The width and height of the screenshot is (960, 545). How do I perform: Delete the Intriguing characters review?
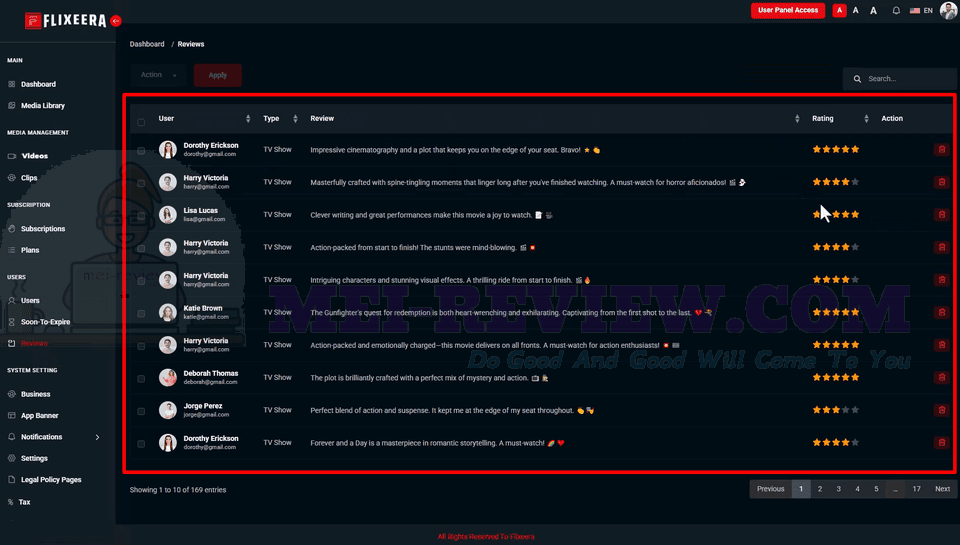coord(942,280)
